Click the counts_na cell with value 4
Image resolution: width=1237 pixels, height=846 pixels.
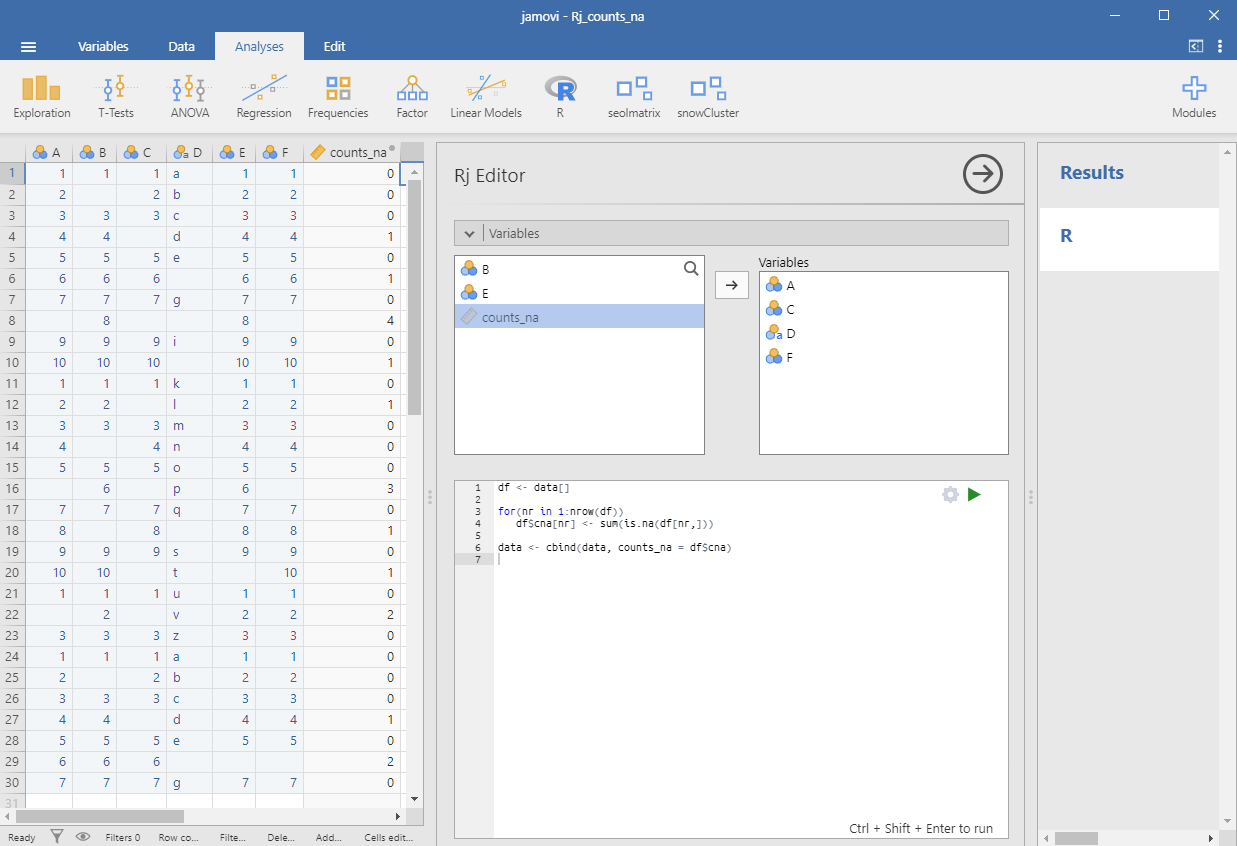[351, 321]
